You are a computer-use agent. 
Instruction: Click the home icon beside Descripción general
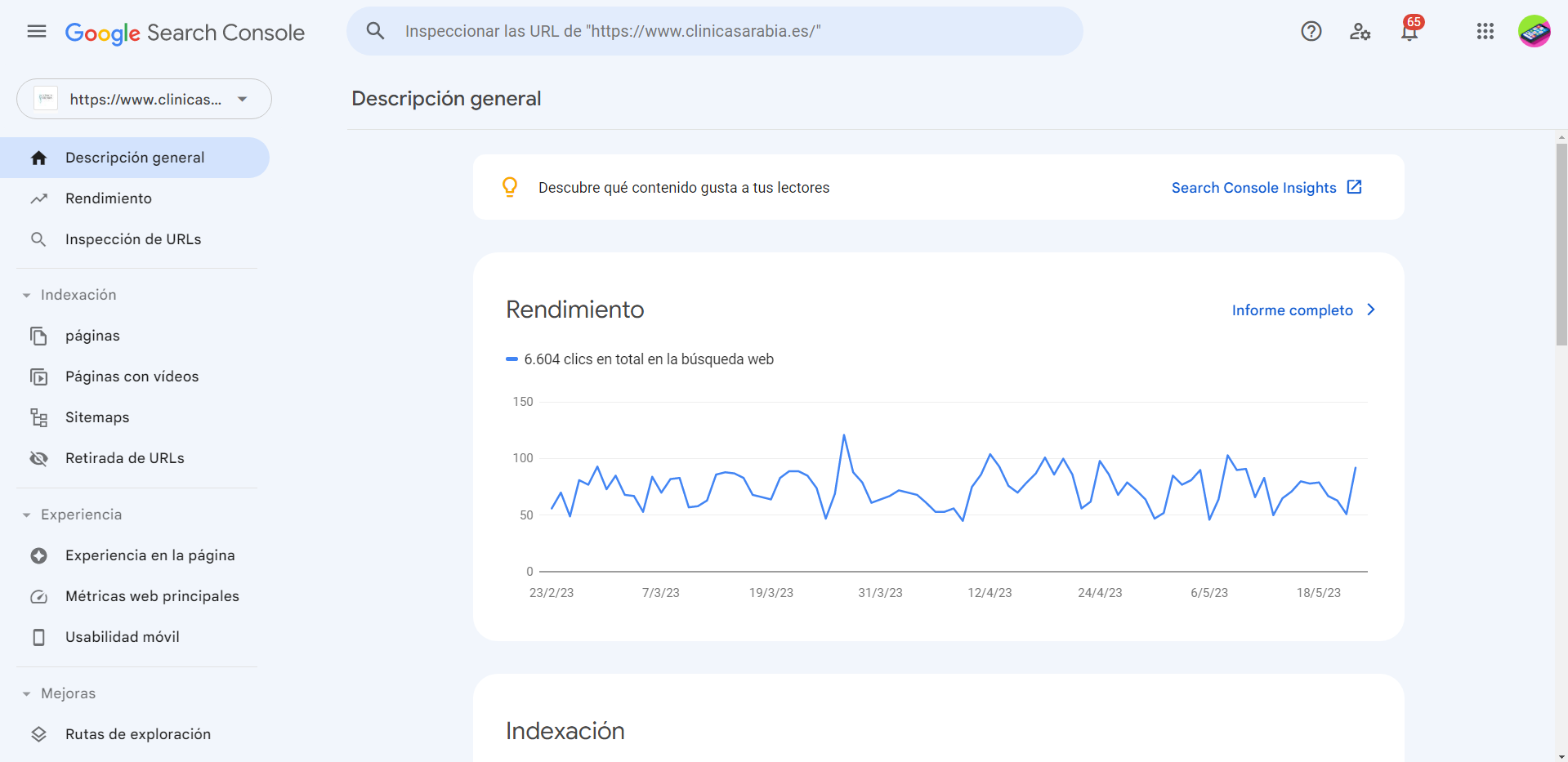(38, 158)
